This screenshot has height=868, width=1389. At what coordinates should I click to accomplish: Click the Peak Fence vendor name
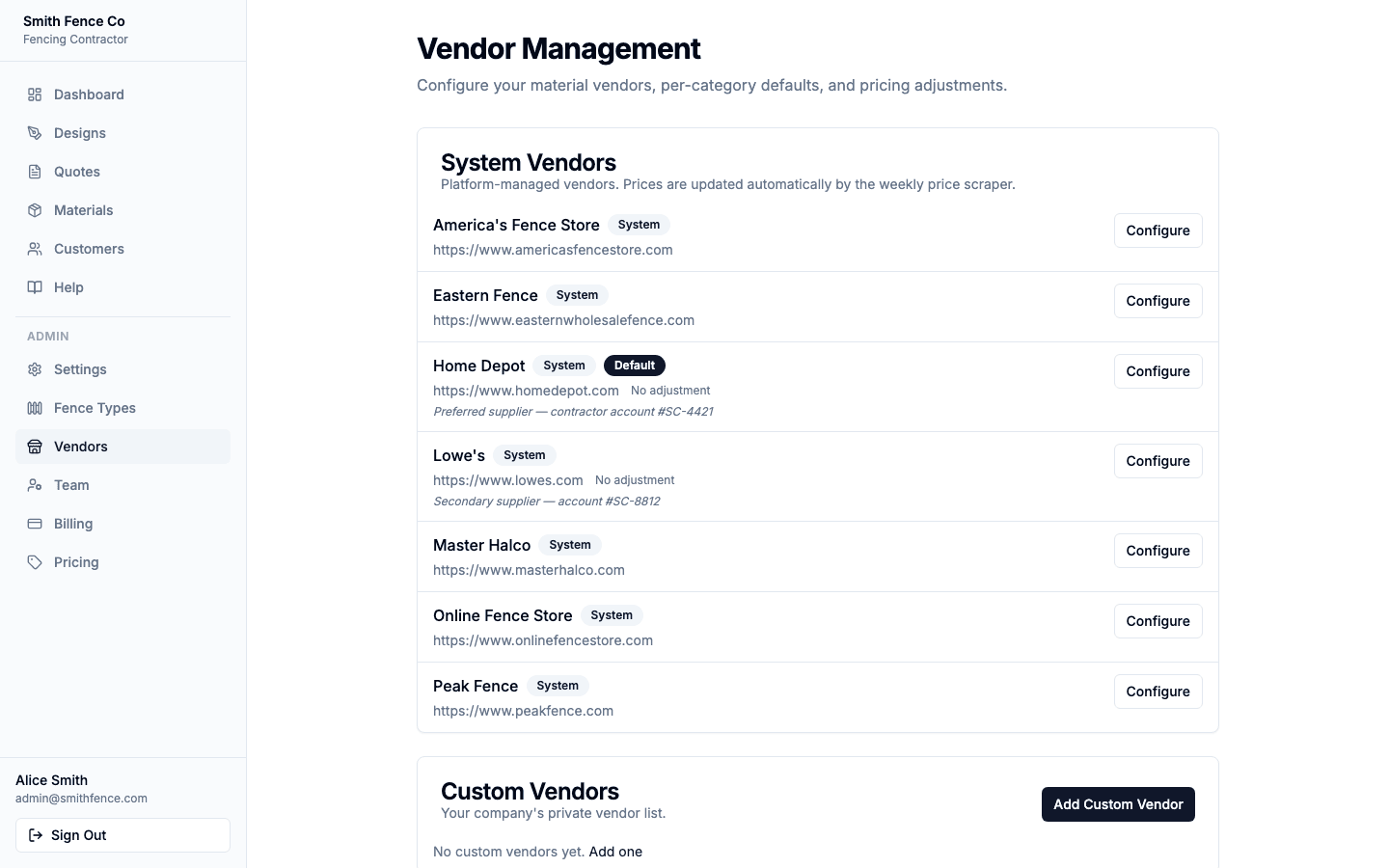pyautogui.click(x=476, y=686)
